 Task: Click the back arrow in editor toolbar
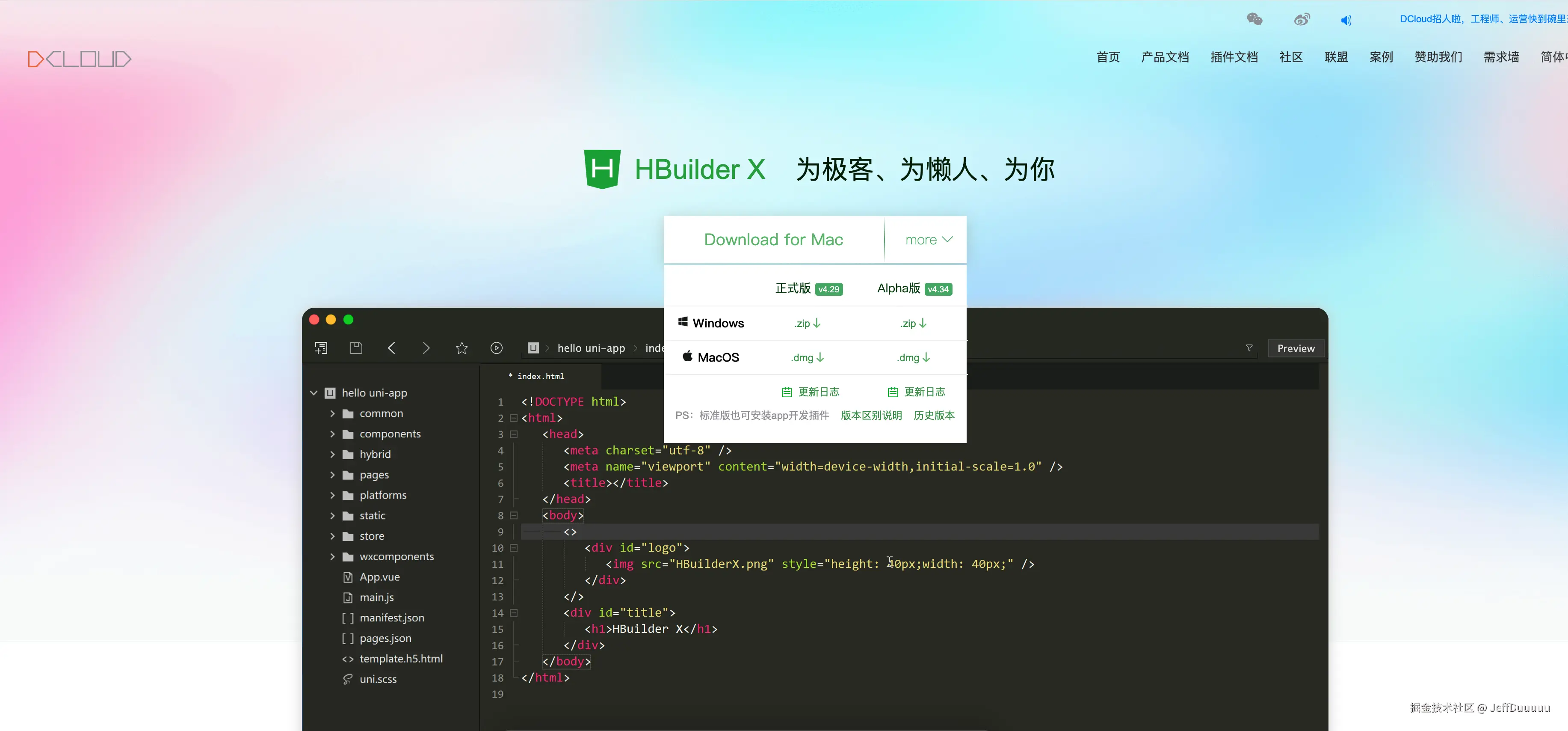point(391,348)
